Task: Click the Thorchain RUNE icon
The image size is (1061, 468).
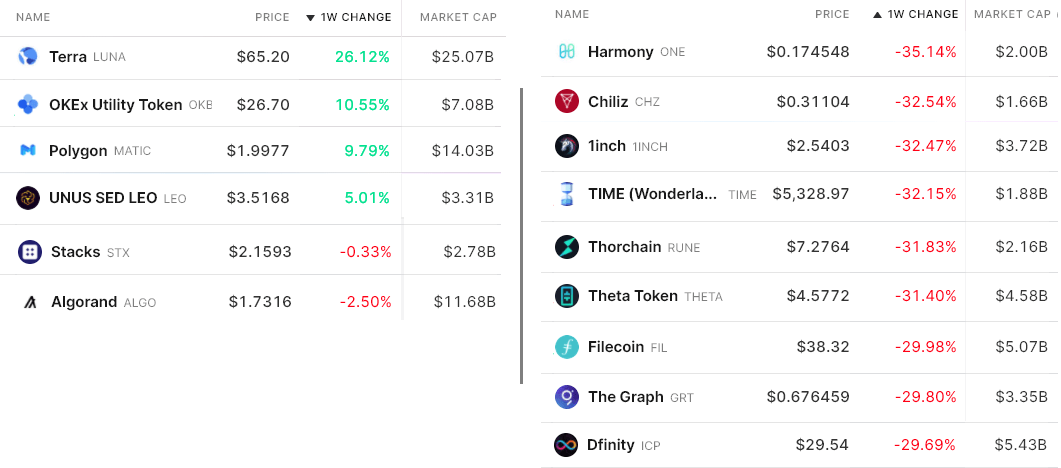Action: tap(567, 246)
